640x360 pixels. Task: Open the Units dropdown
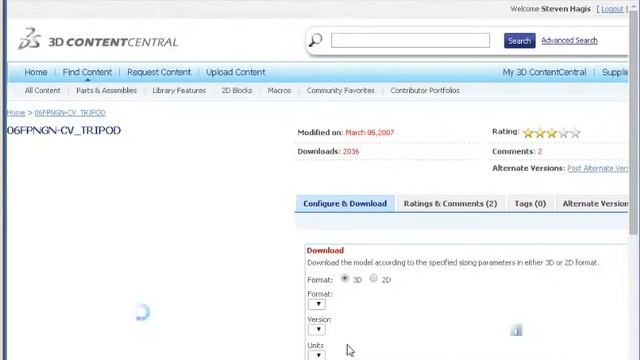tap(317, 355)
